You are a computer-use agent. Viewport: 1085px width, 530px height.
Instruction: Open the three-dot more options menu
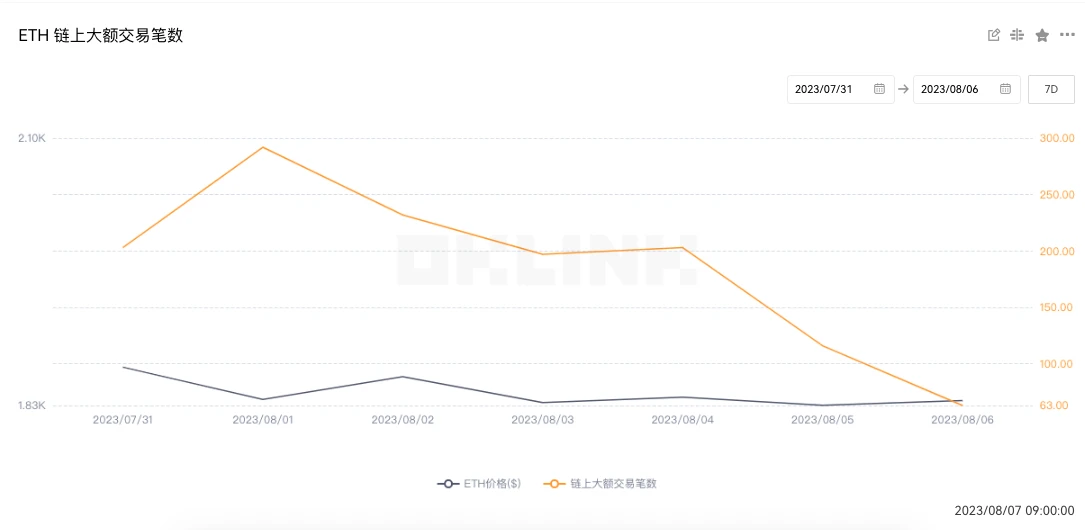(1067, 35)
